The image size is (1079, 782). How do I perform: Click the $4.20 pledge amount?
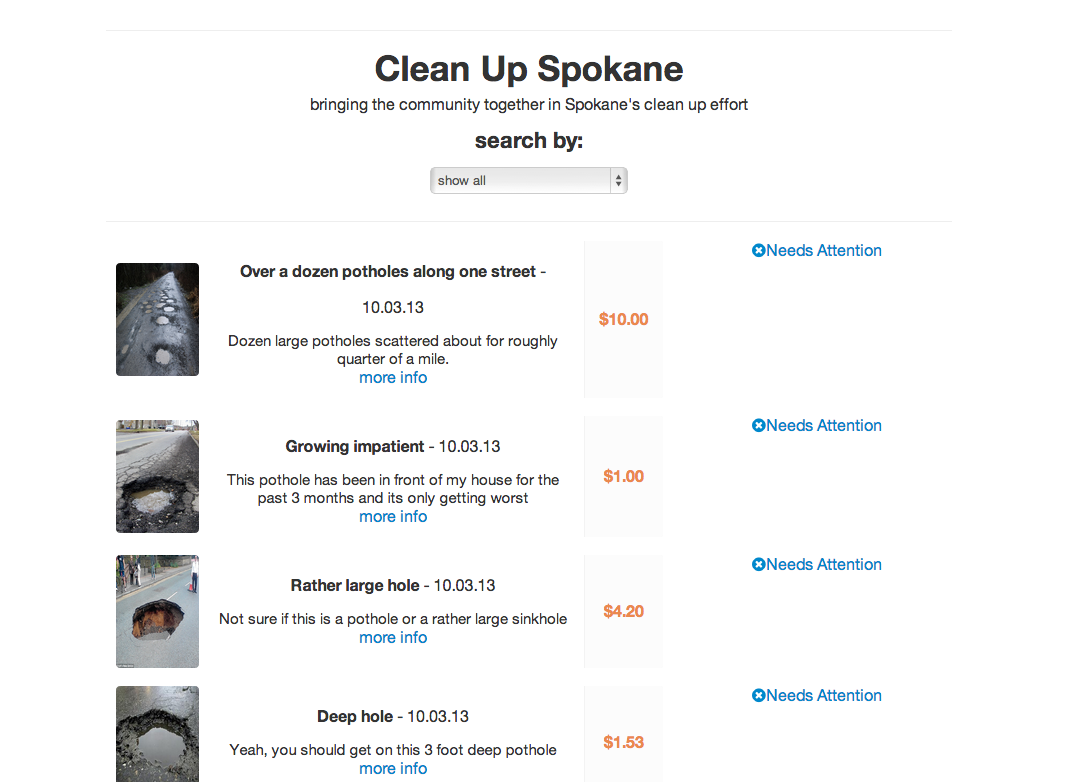[623, 612]
